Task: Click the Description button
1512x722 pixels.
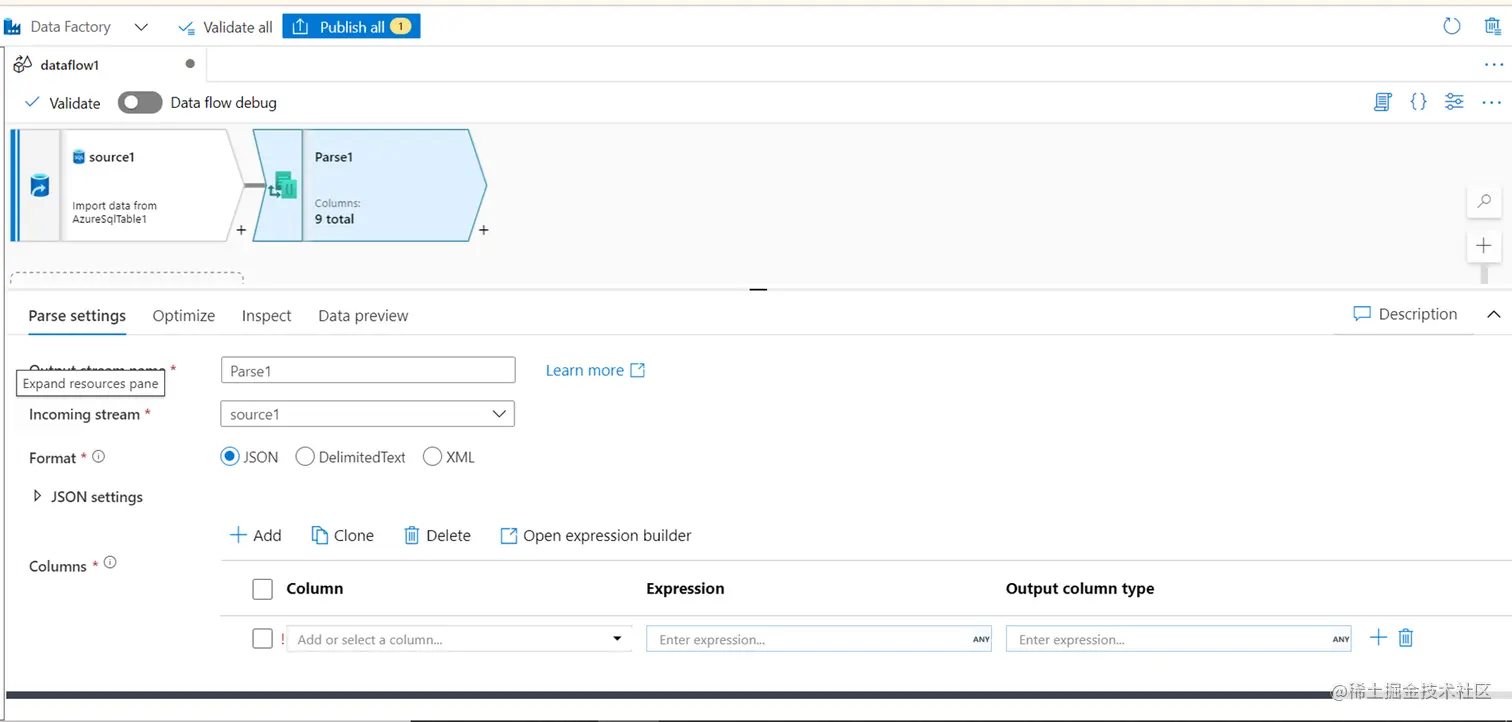Action: [x=1405, y=314]
